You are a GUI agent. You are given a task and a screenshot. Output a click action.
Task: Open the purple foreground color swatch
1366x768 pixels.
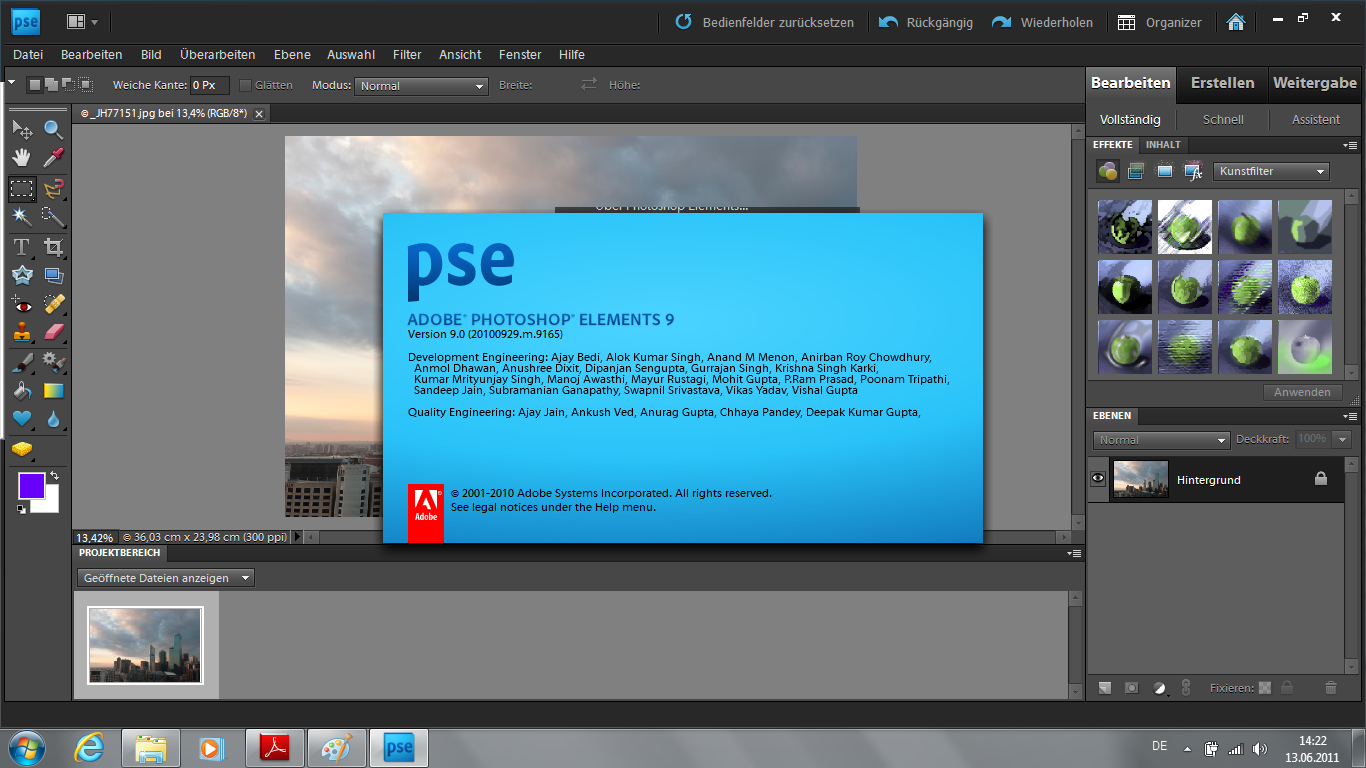[31, 486]
